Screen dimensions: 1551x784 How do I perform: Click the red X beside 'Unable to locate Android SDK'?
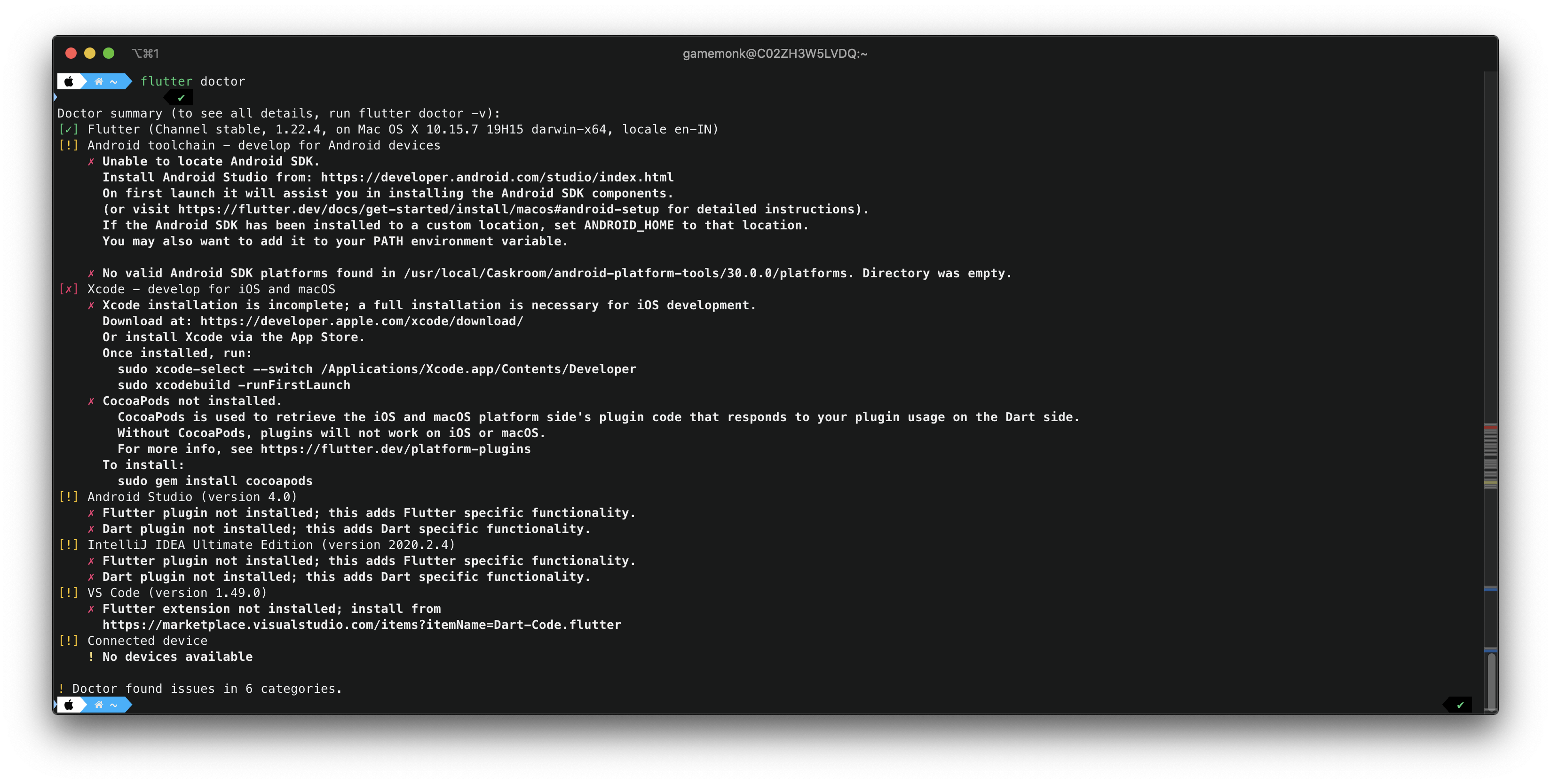click(x=91, y=161)
